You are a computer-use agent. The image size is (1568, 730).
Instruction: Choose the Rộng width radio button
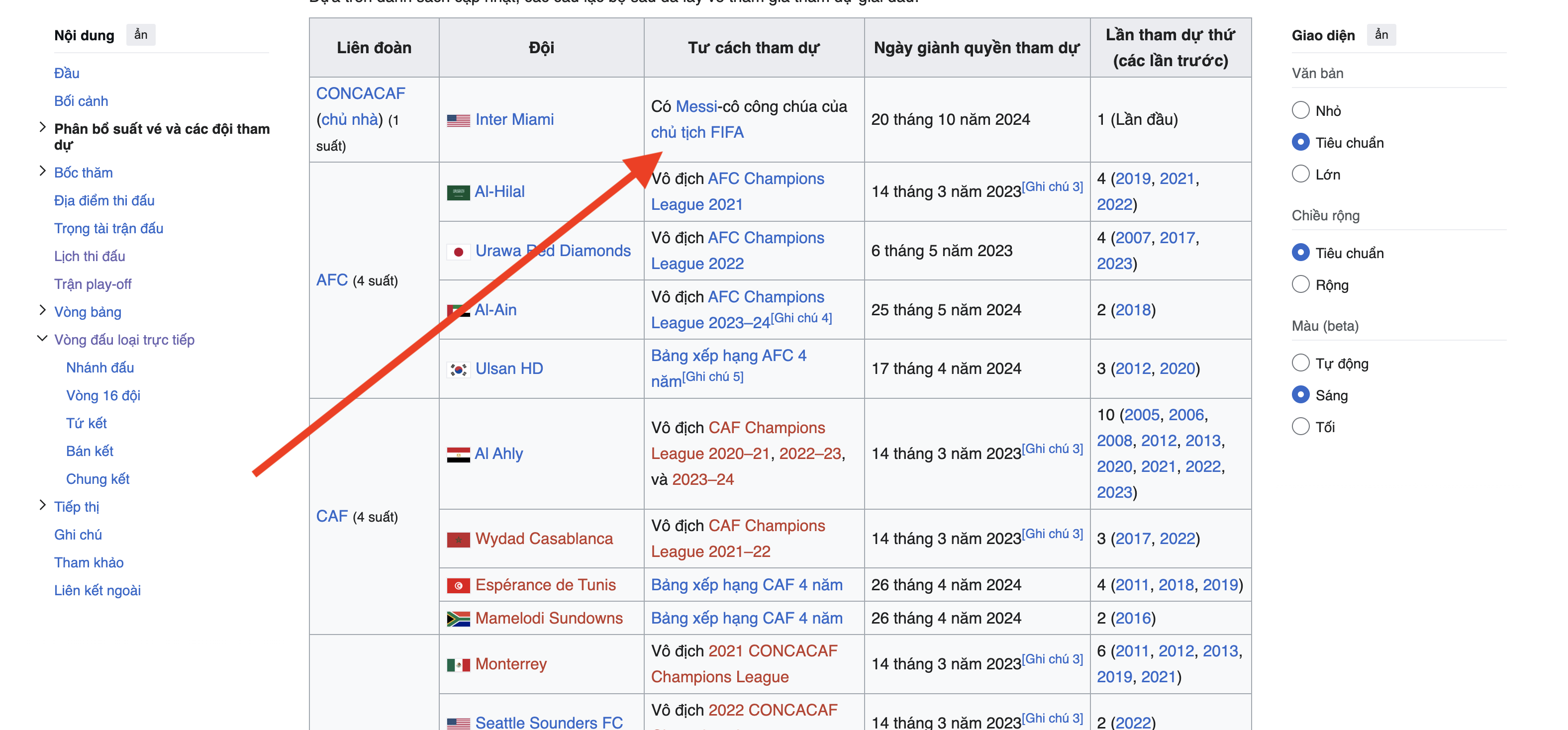1300,285
